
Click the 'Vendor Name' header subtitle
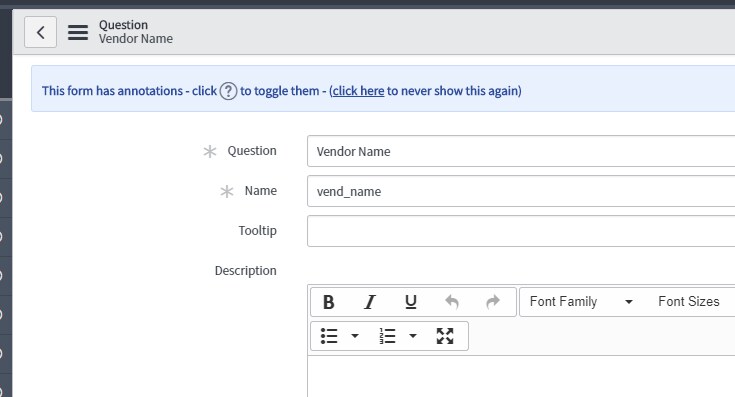point(135,38)
